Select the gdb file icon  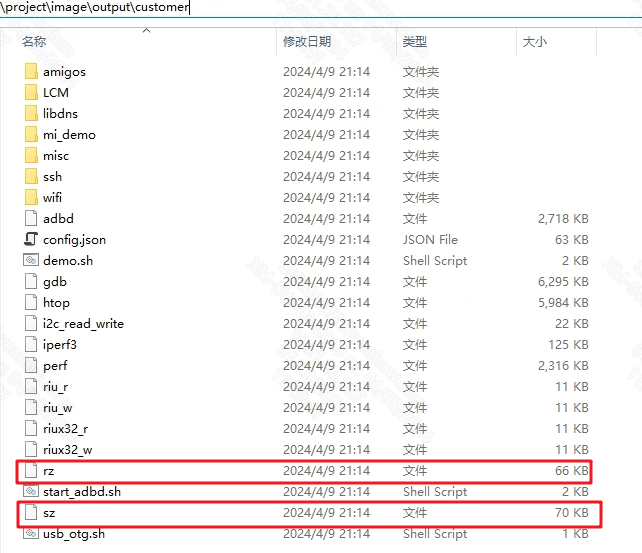[31, 281]
